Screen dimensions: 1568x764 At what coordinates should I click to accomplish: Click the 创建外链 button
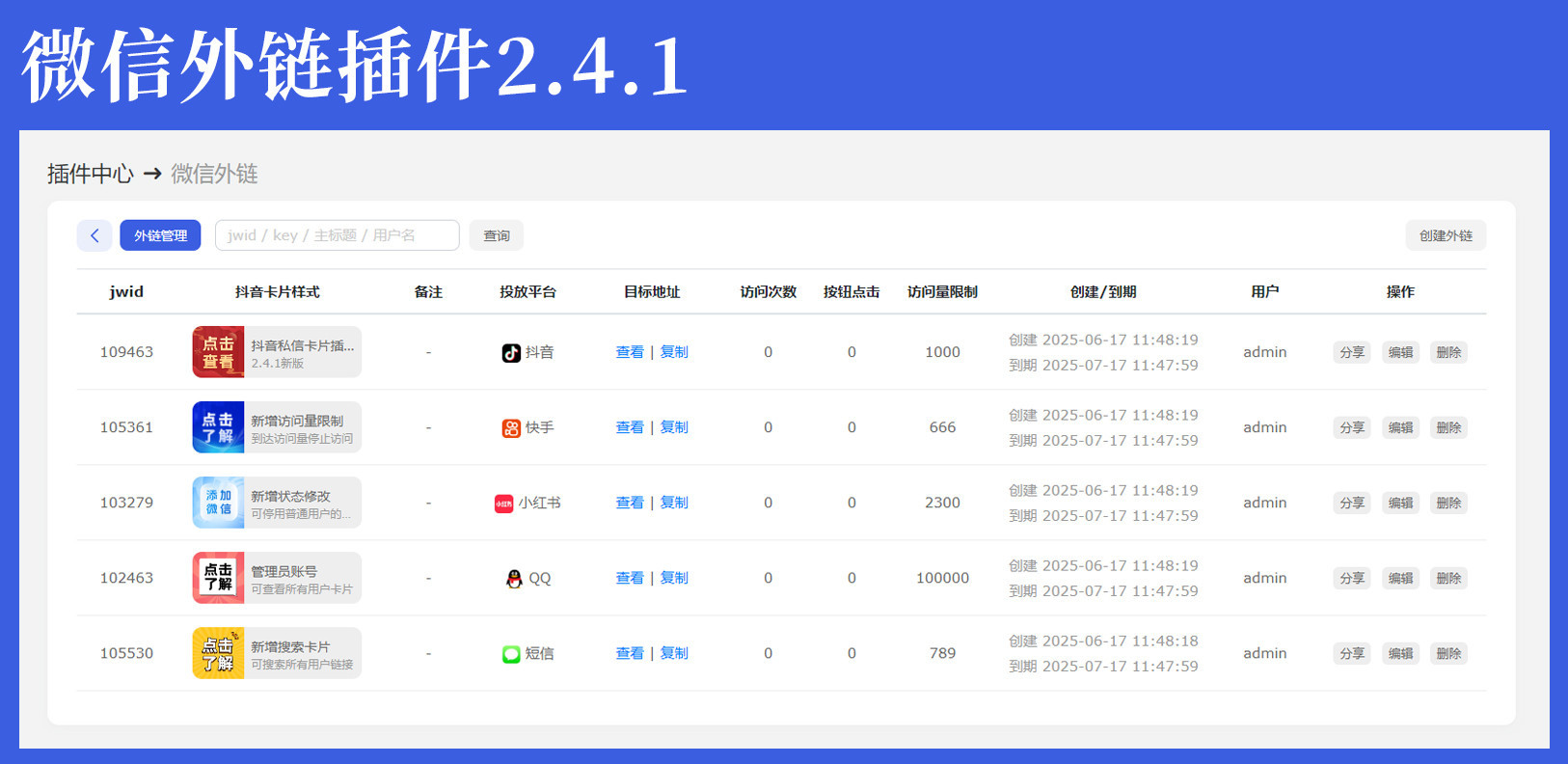(x=1446, y=235)
